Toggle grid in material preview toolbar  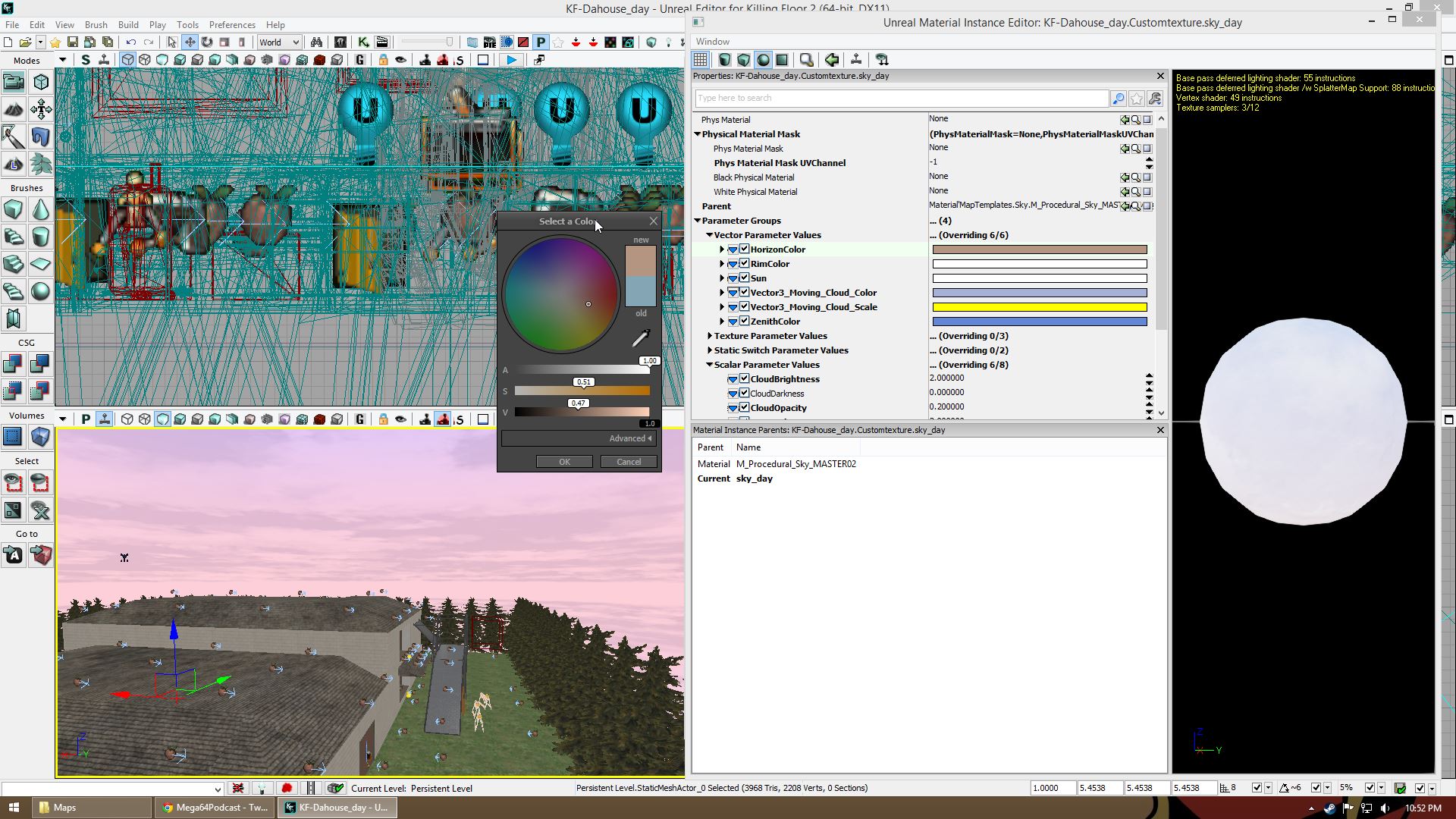[701, 59]
